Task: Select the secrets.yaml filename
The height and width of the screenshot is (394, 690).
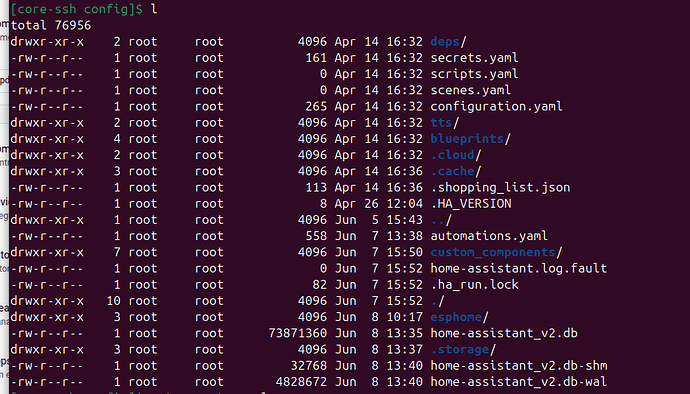Action: 474,58
